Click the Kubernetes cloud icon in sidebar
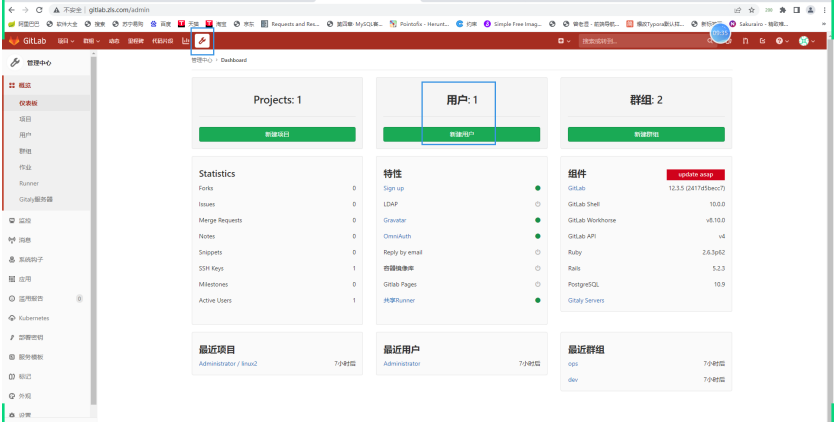 coord(12,318)
